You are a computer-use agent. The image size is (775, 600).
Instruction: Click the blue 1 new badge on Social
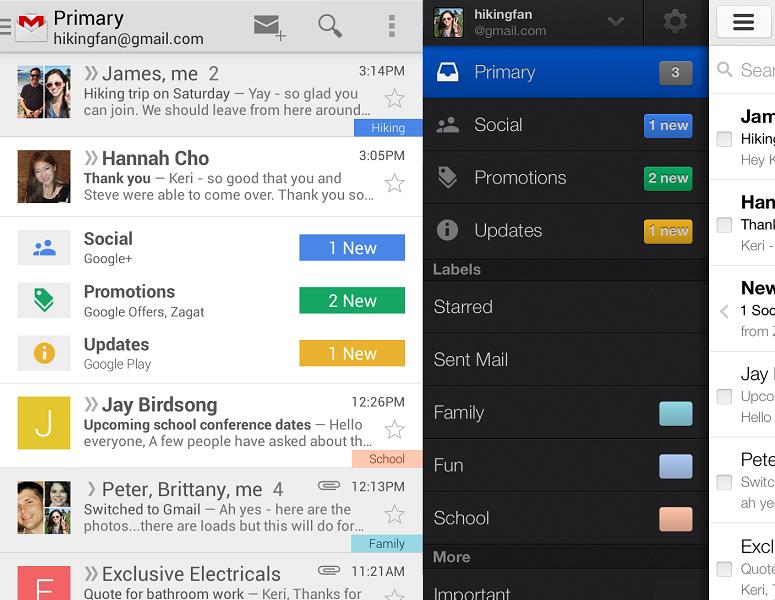(x=668, y=126)
